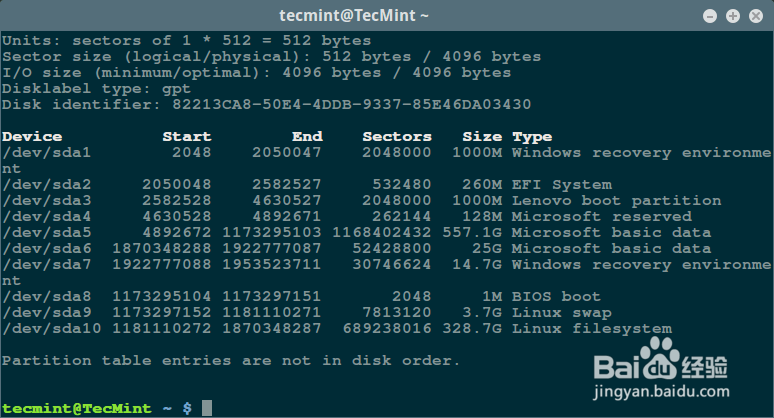
Task: Click the BIOS boot type text
Action: 556,297
